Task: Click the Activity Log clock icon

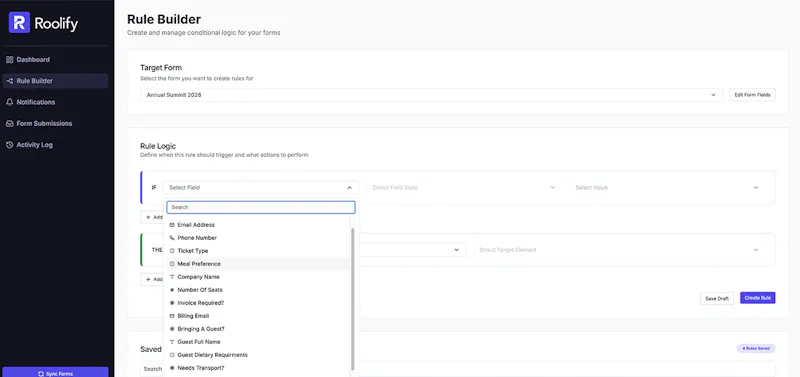Action: (x=9, y=145)
